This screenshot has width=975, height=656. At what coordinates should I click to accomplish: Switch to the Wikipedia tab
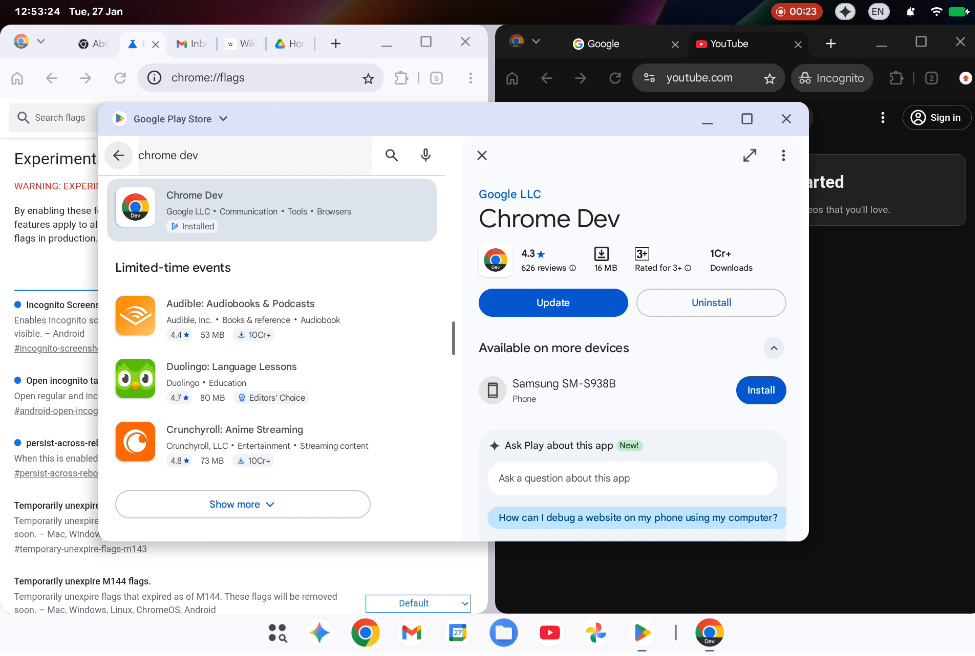(x=241, y=44)
